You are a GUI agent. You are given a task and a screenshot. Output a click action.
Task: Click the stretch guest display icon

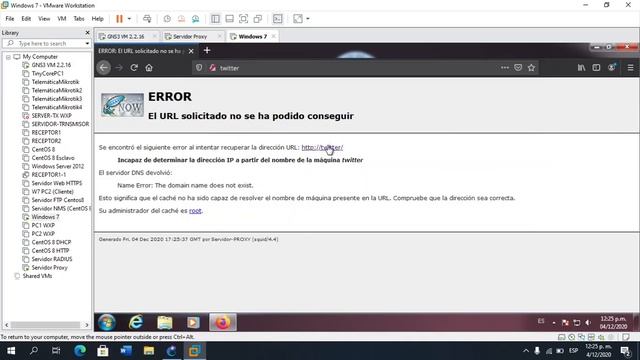pyautogui.click(x=298, y=19)
